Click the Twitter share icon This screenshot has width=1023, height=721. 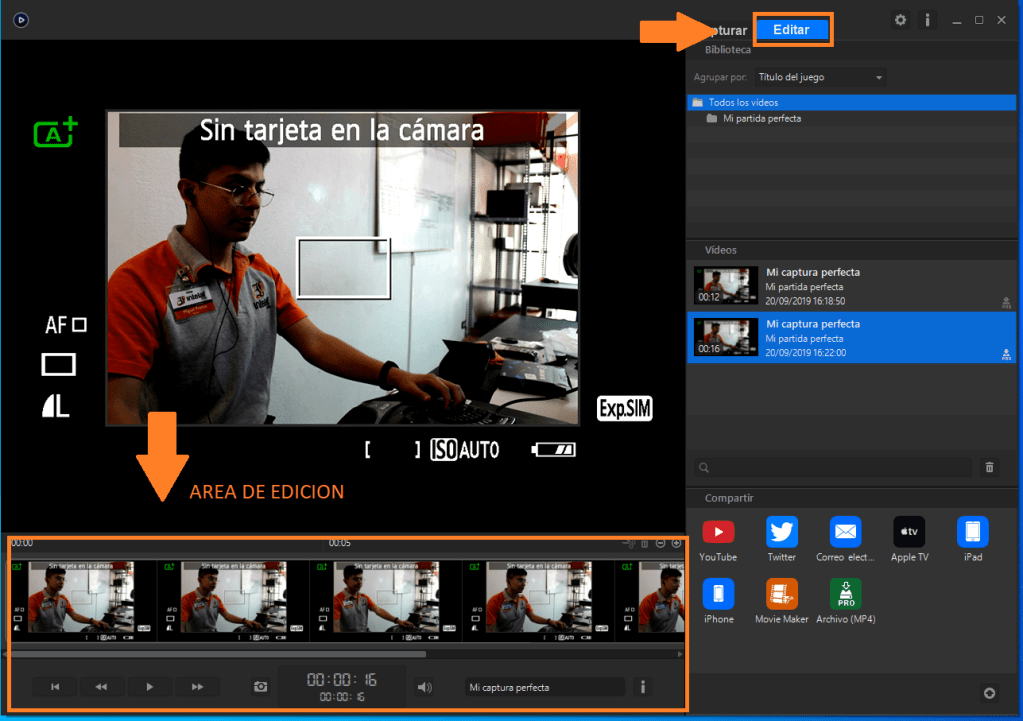pyautogui.click(x=781, y=532)
